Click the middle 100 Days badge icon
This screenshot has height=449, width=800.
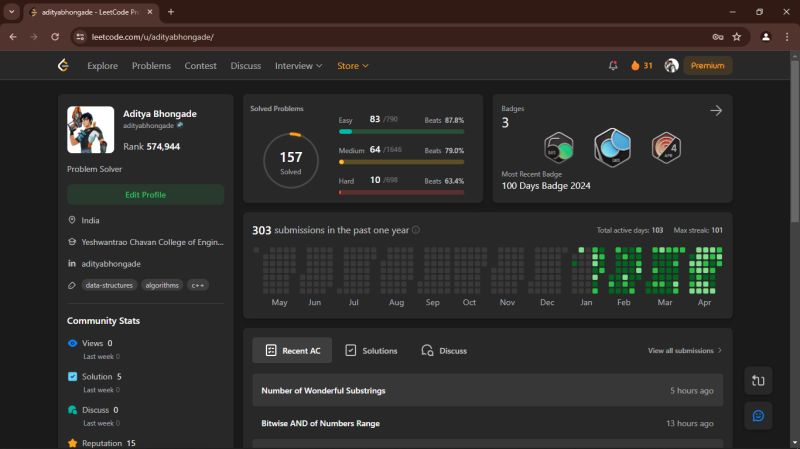[x=612, y=147]
